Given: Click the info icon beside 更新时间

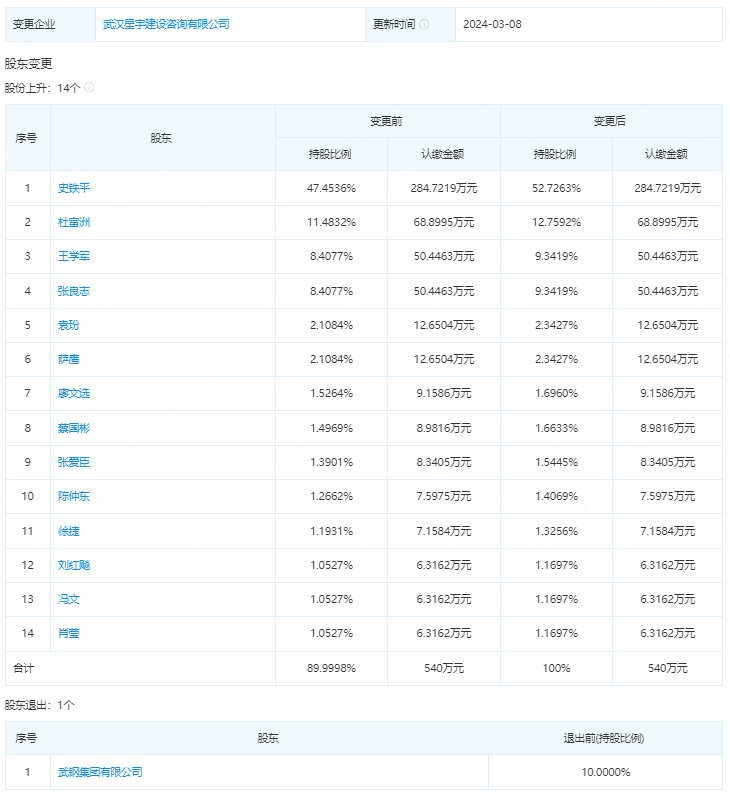Looking at the screenshot, I should pos(424,24).
